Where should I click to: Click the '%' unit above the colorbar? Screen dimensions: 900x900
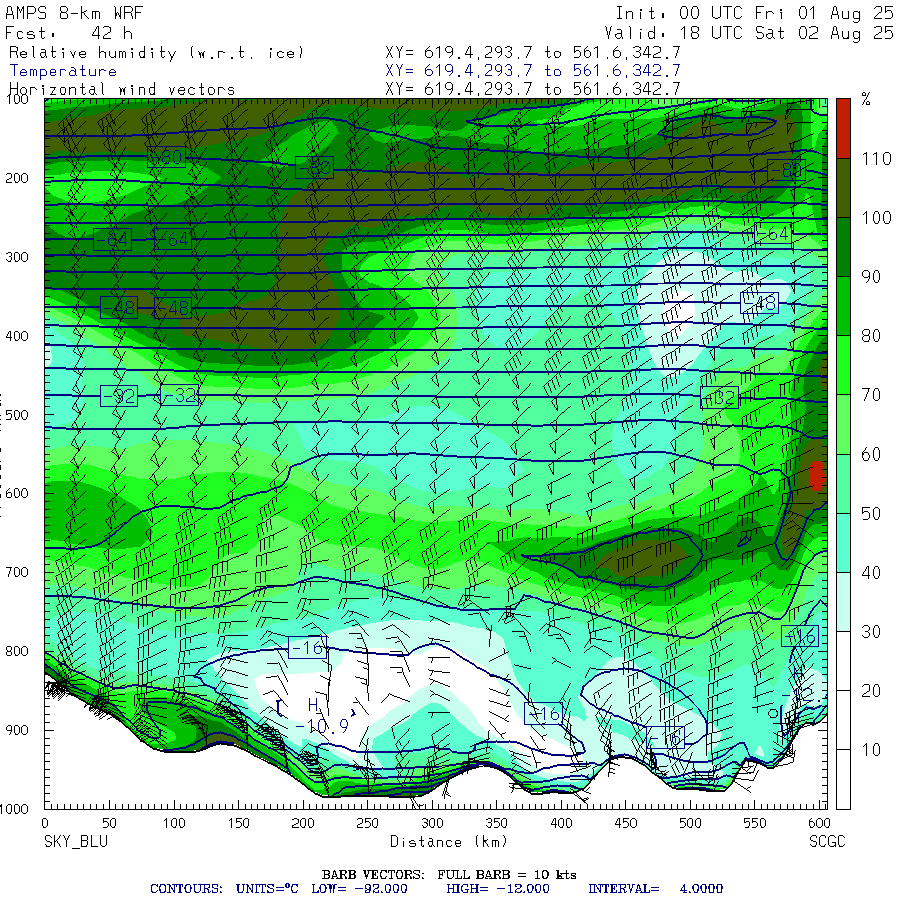[x=866, y=99]
